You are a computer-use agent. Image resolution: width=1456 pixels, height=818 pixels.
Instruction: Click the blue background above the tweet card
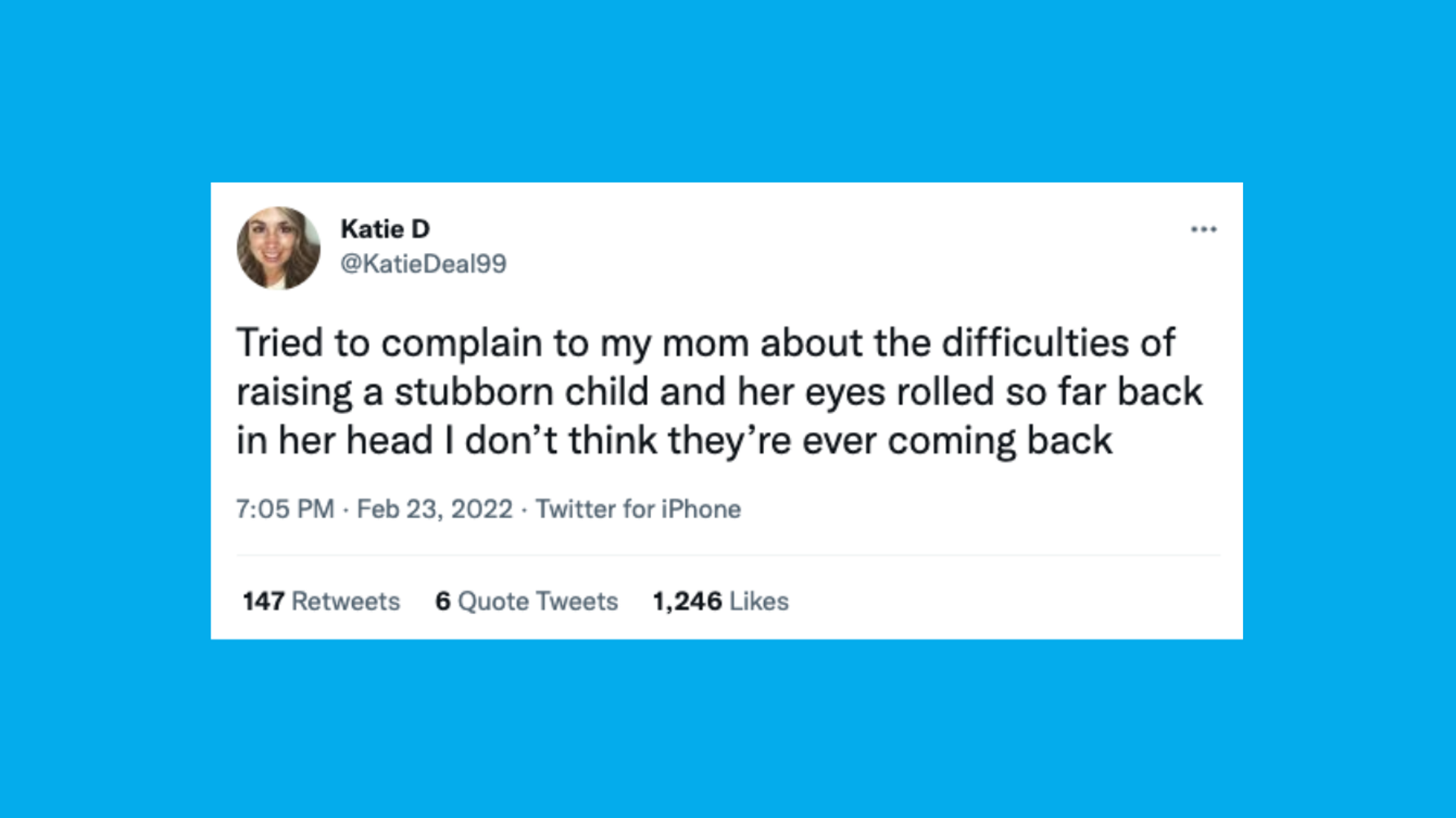click(x=727, y=90)
